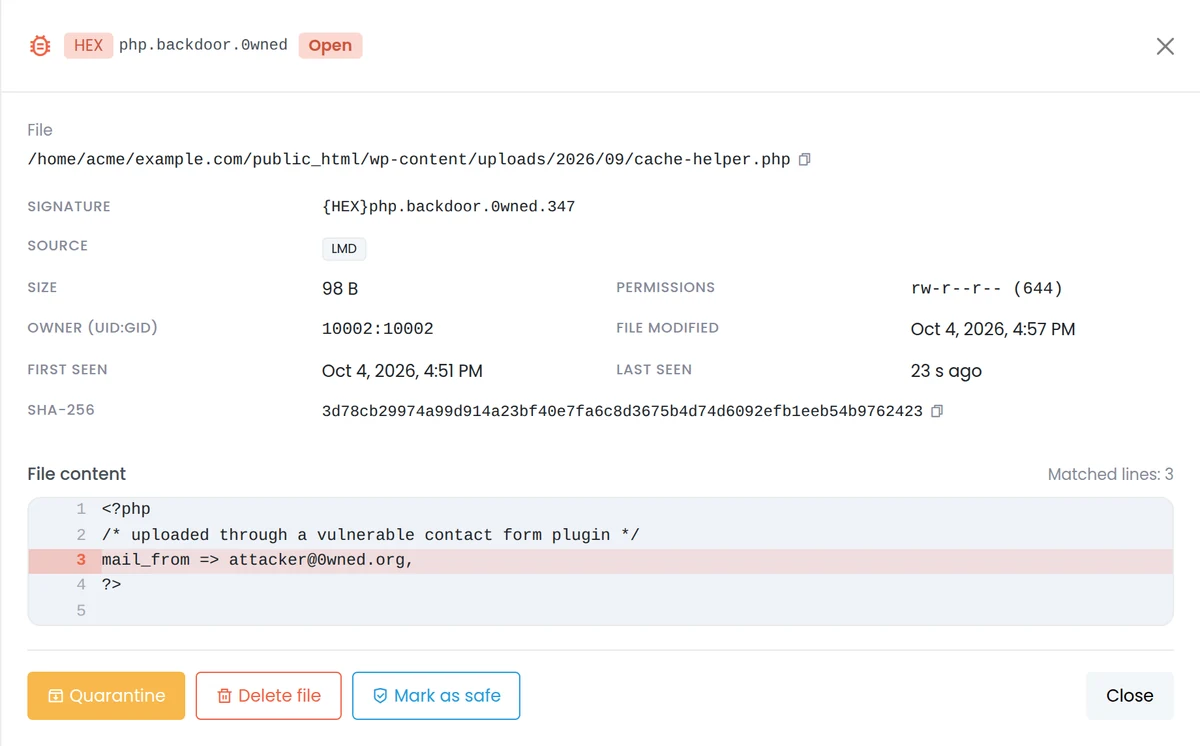
Task: Select the size value 98 B
Action: tap(340, 288)
